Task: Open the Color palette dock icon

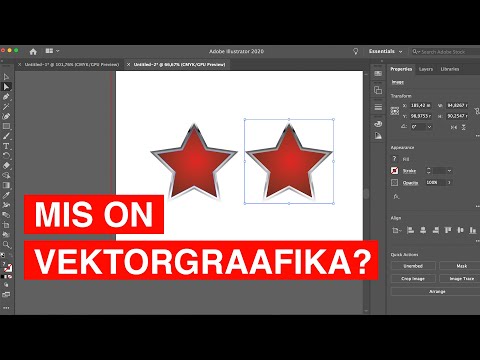Action: pos(378,124)
